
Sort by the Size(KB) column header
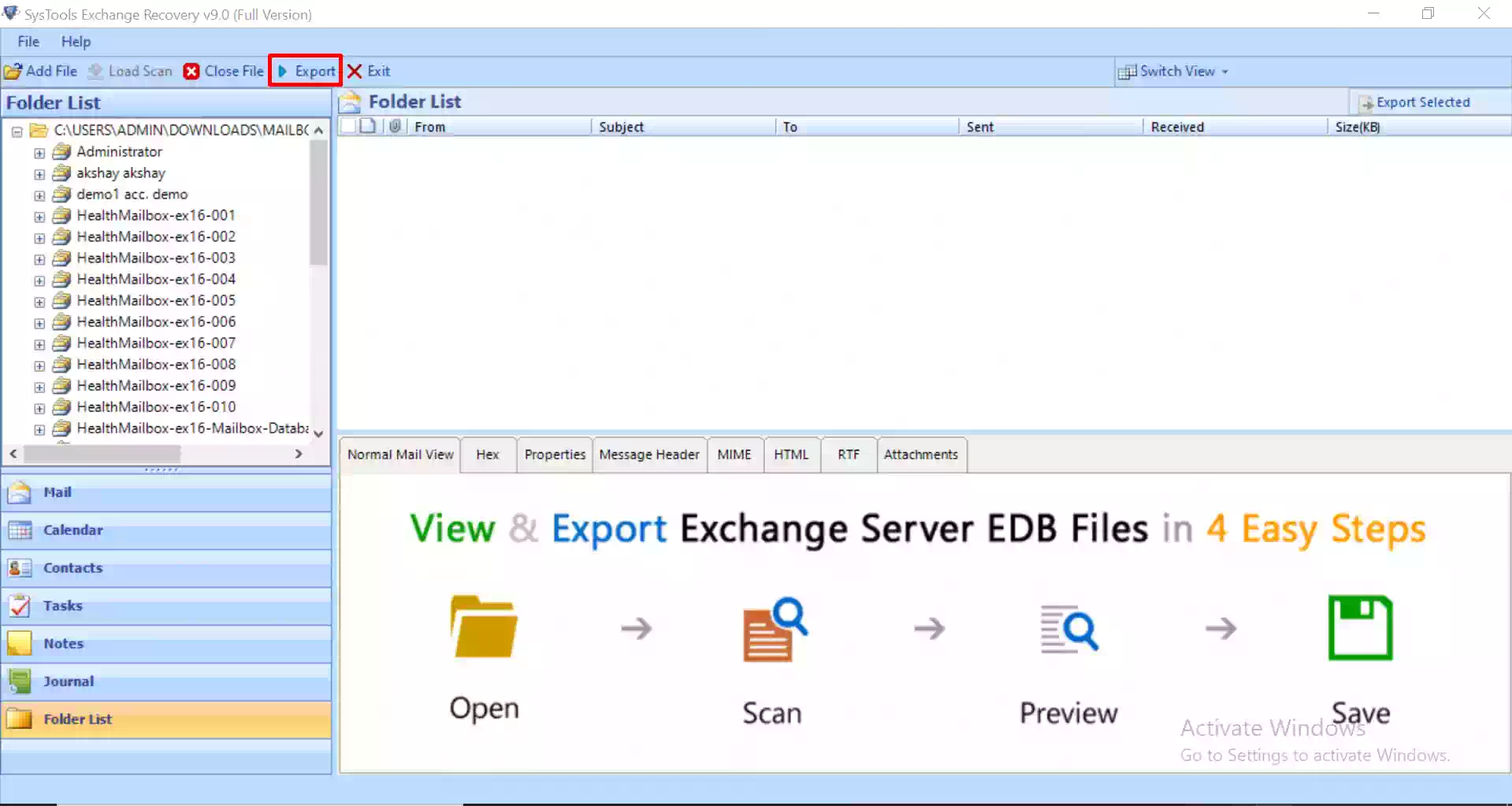point(1419,127)
